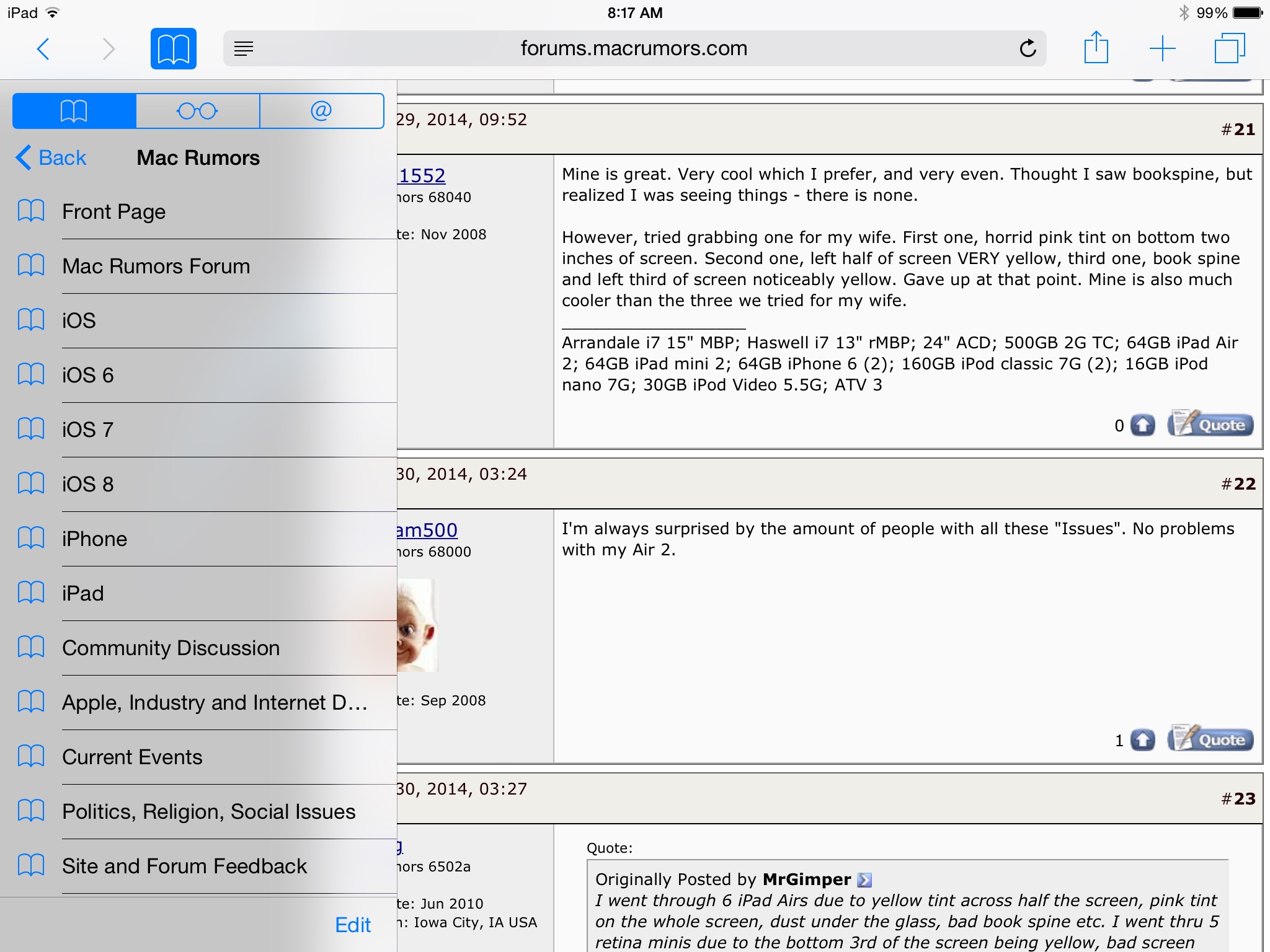Image resolution: width=1270 pixels, height=952 pixels.
Task: Open Politics, Religion, Social Issues bookmark
Action: point(198,811)
